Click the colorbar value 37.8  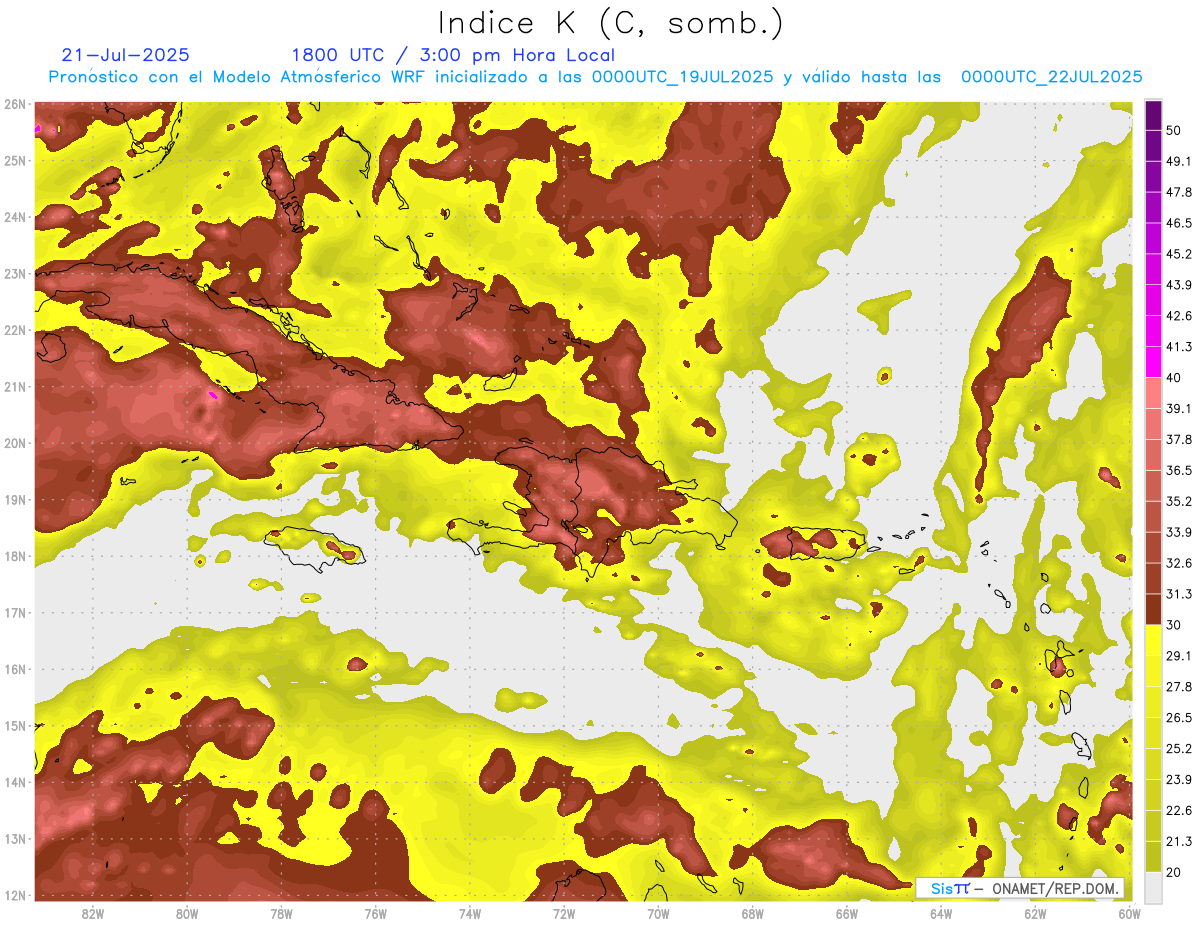click(1180, 440)
